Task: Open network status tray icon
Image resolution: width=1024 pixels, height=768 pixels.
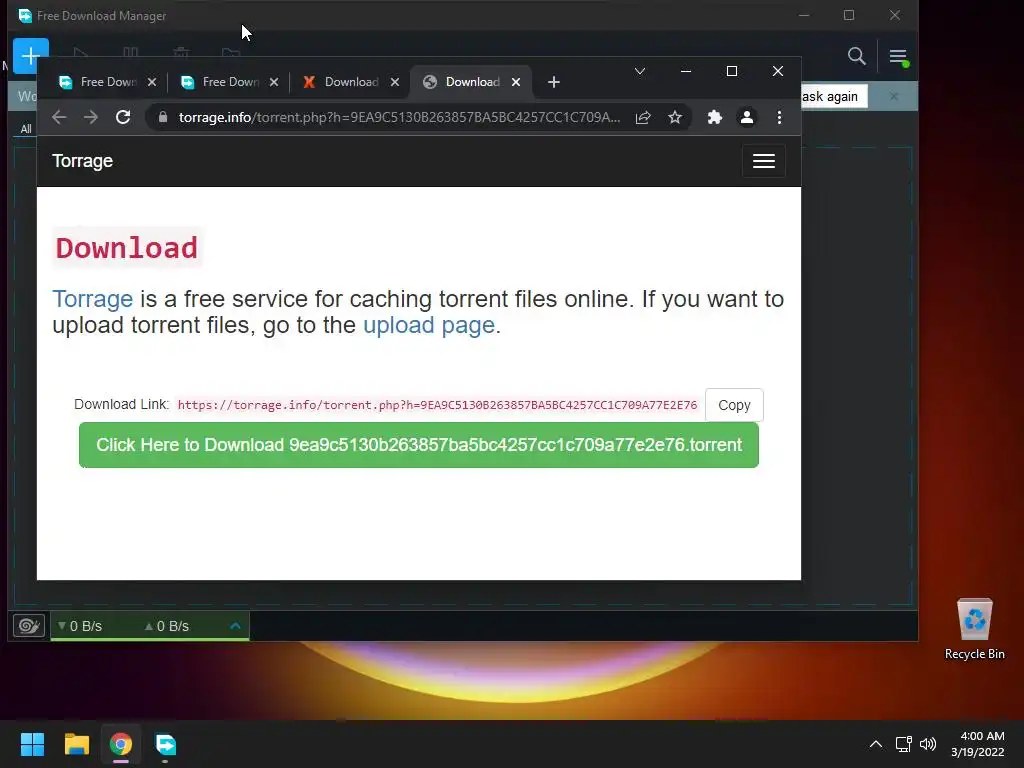Action: click(903, 744)
